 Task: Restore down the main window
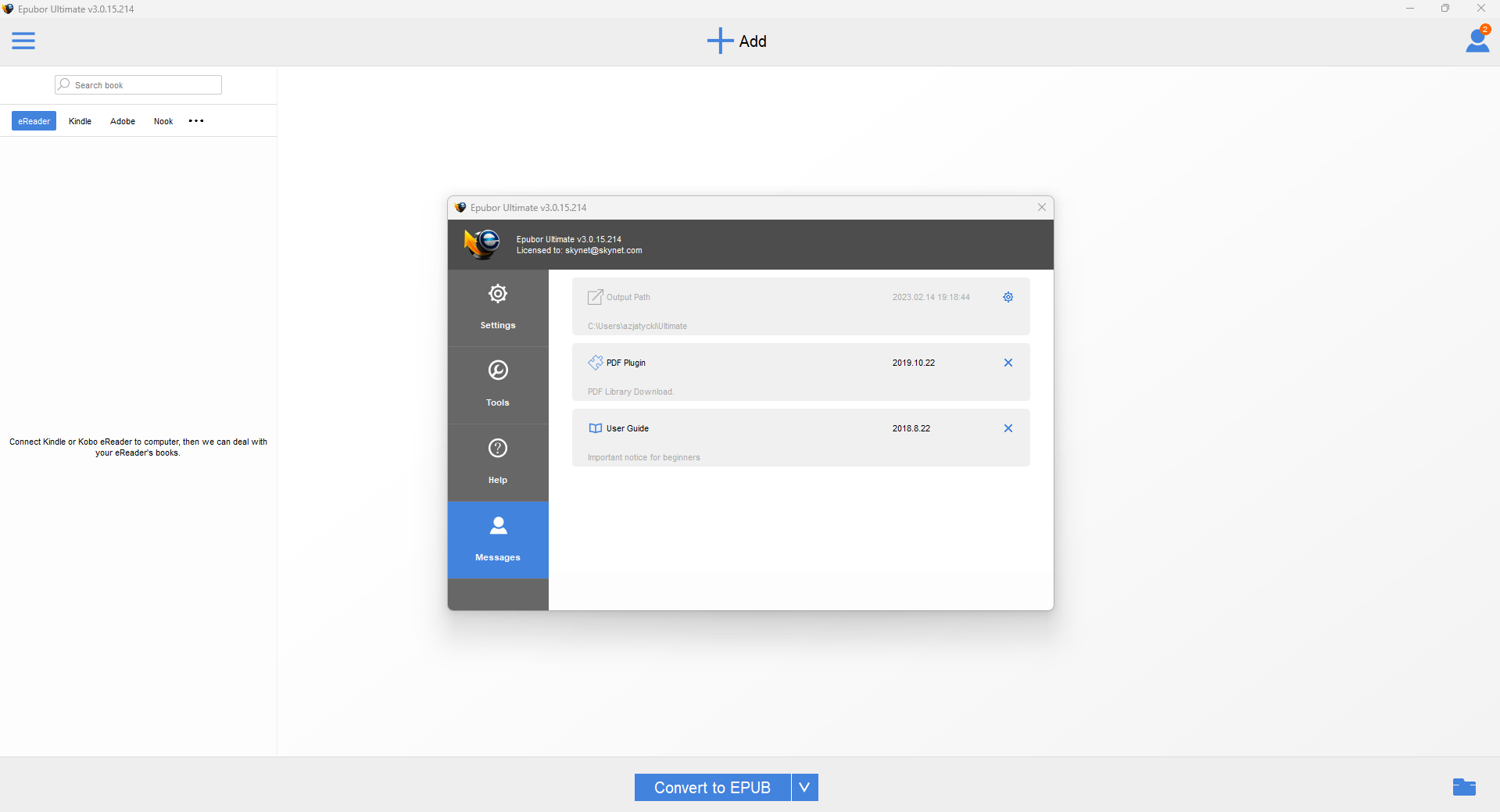click(x=1445, y=9)
